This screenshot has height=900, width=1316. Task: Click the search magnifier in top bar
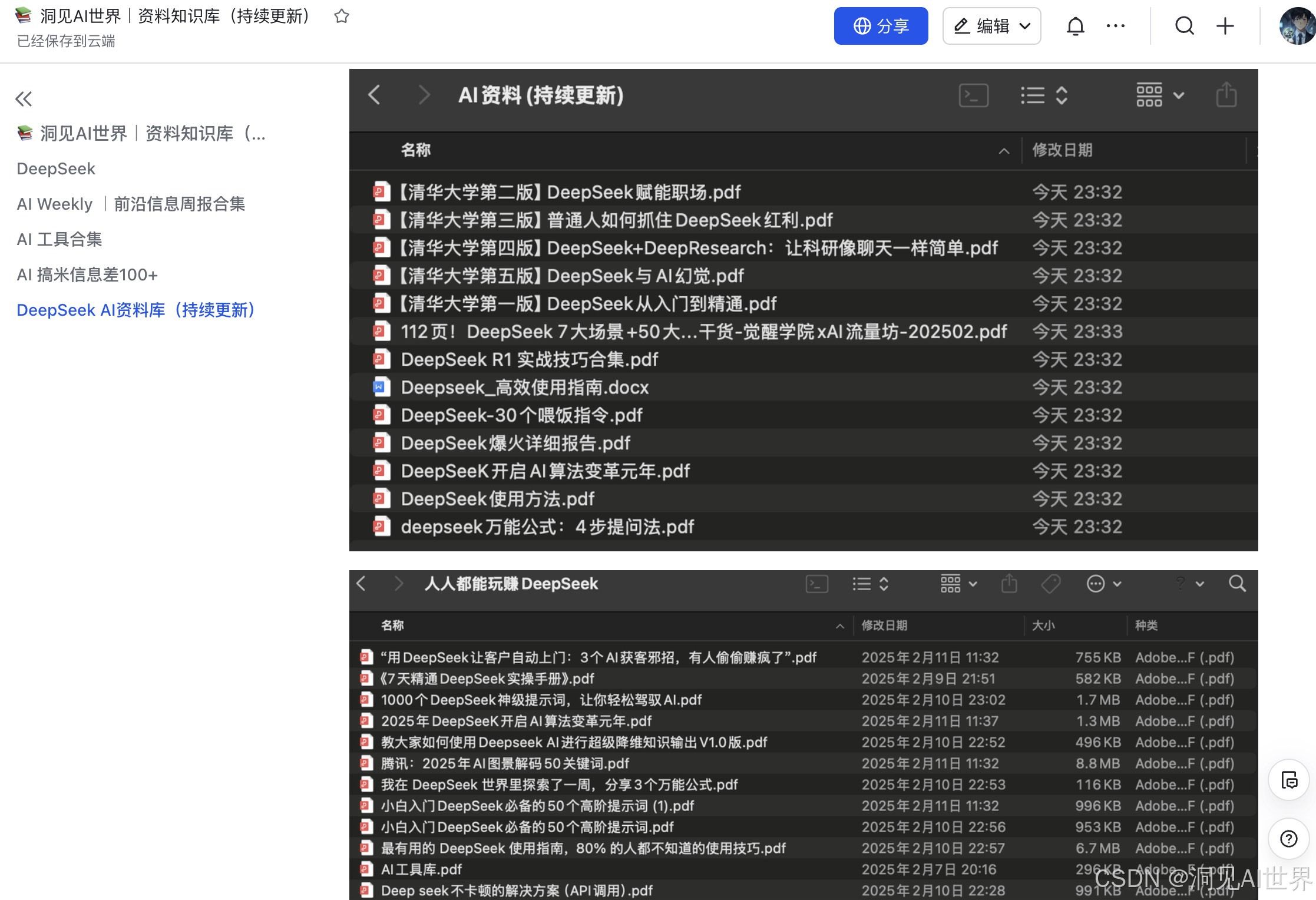1185,26
